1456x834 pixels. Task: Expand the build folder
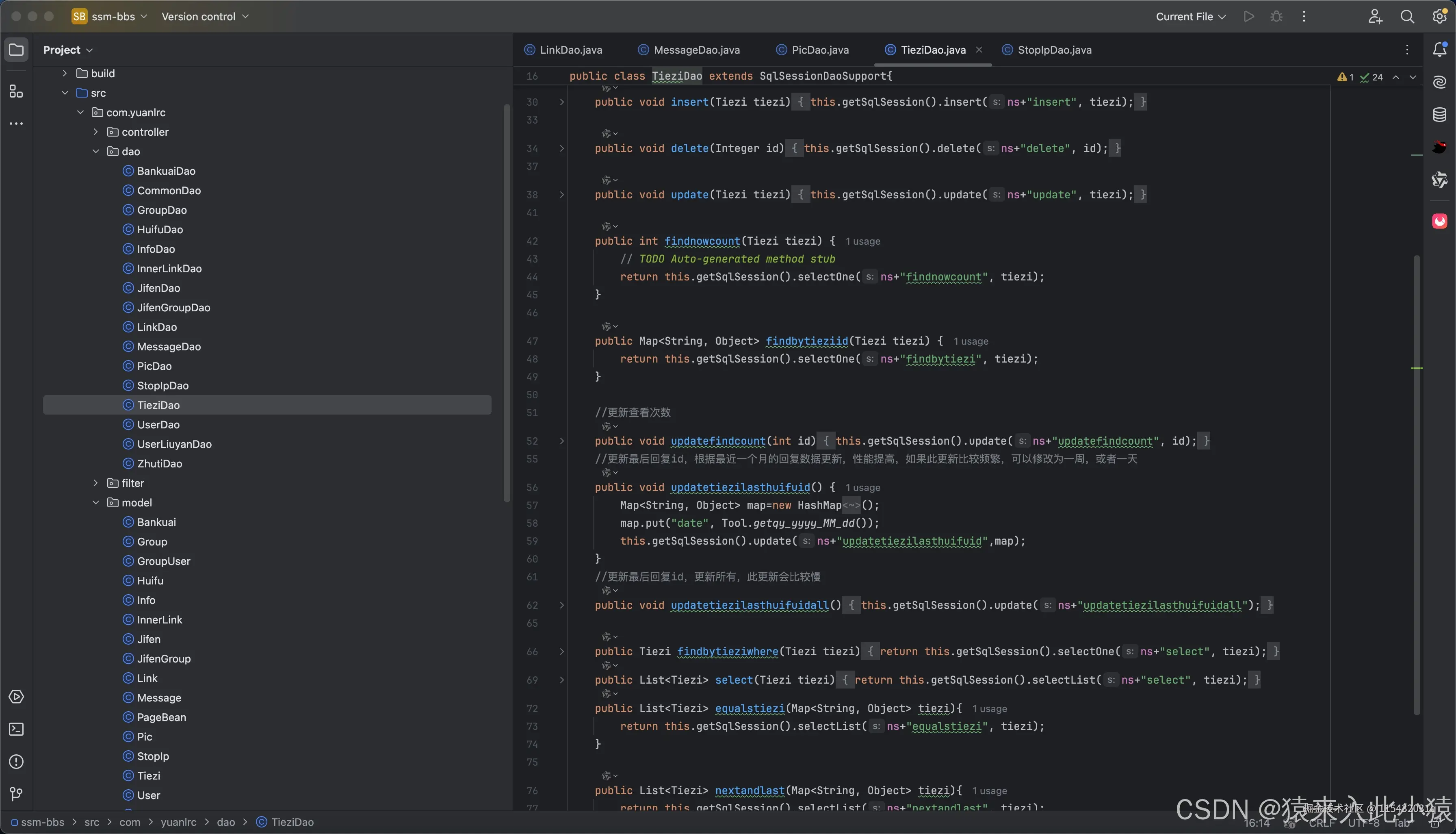coord(65,73)
